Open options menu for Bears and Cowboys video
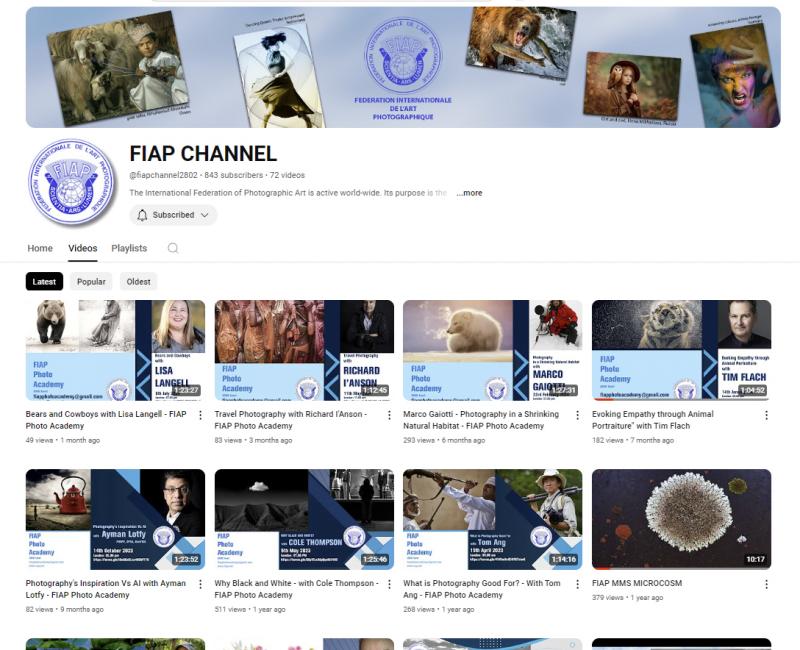Image resolution: width=800 pixels, height=650 pixels. tap(201, 415)
